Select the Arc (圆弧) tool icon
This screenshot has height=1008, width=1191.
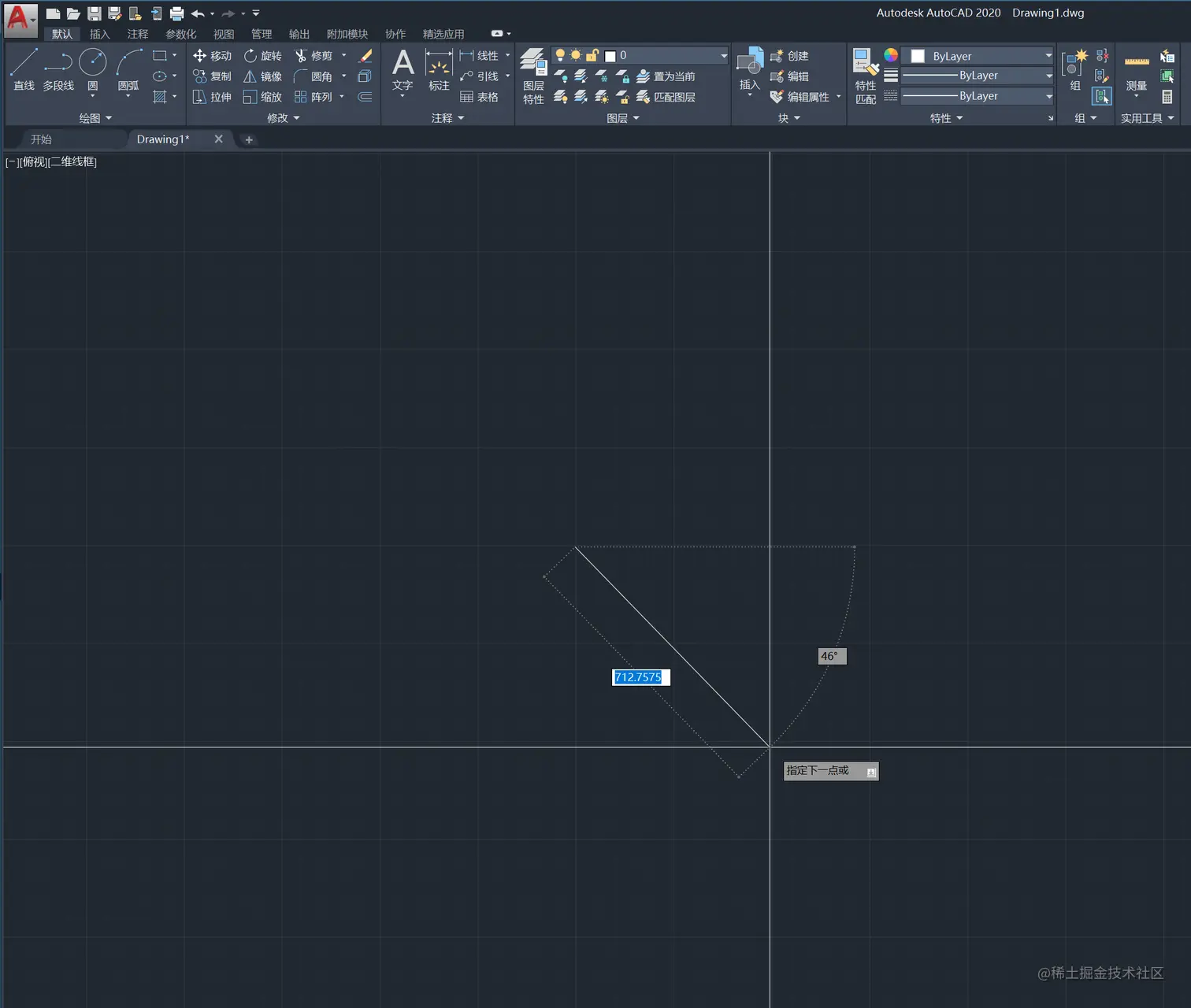pos(128,62)
